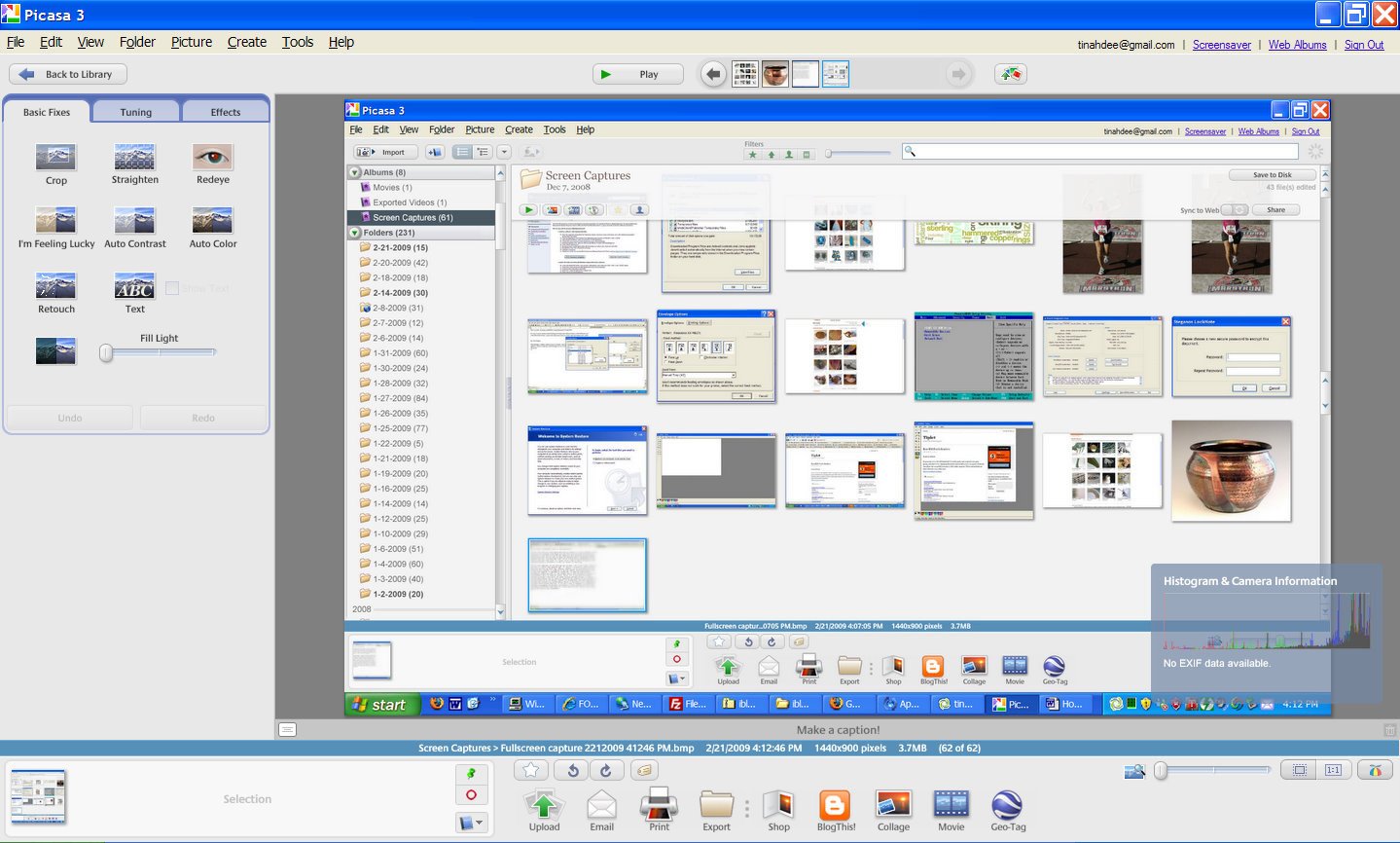Select the pottery bowl thumbnail in filmstrip
This screenshot has width=1400, height=843.
tap(774, 74)
